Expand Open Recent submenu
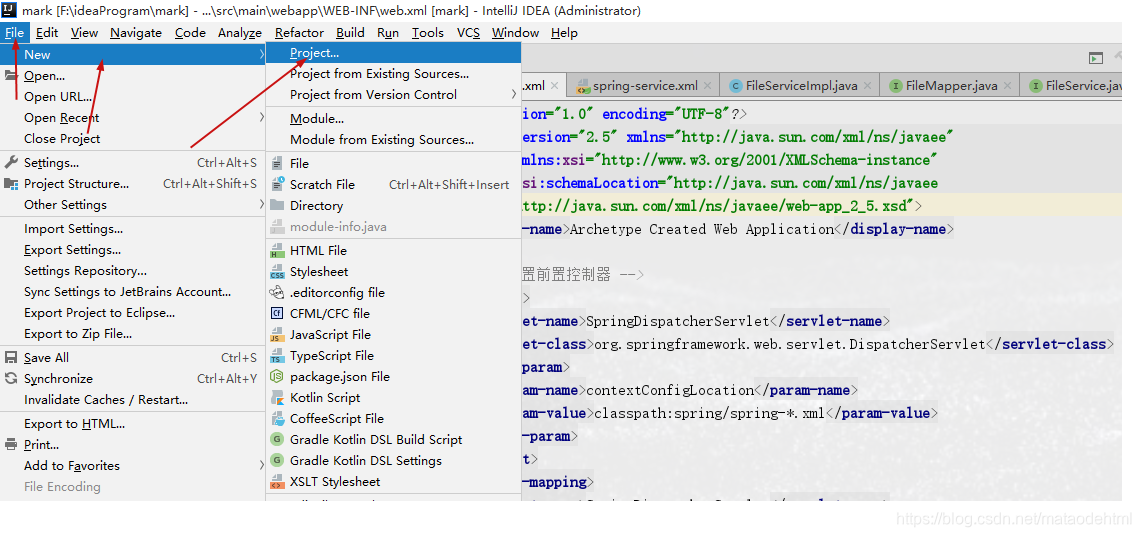Viewport: 1141px width, 537px height. [132, 118]
